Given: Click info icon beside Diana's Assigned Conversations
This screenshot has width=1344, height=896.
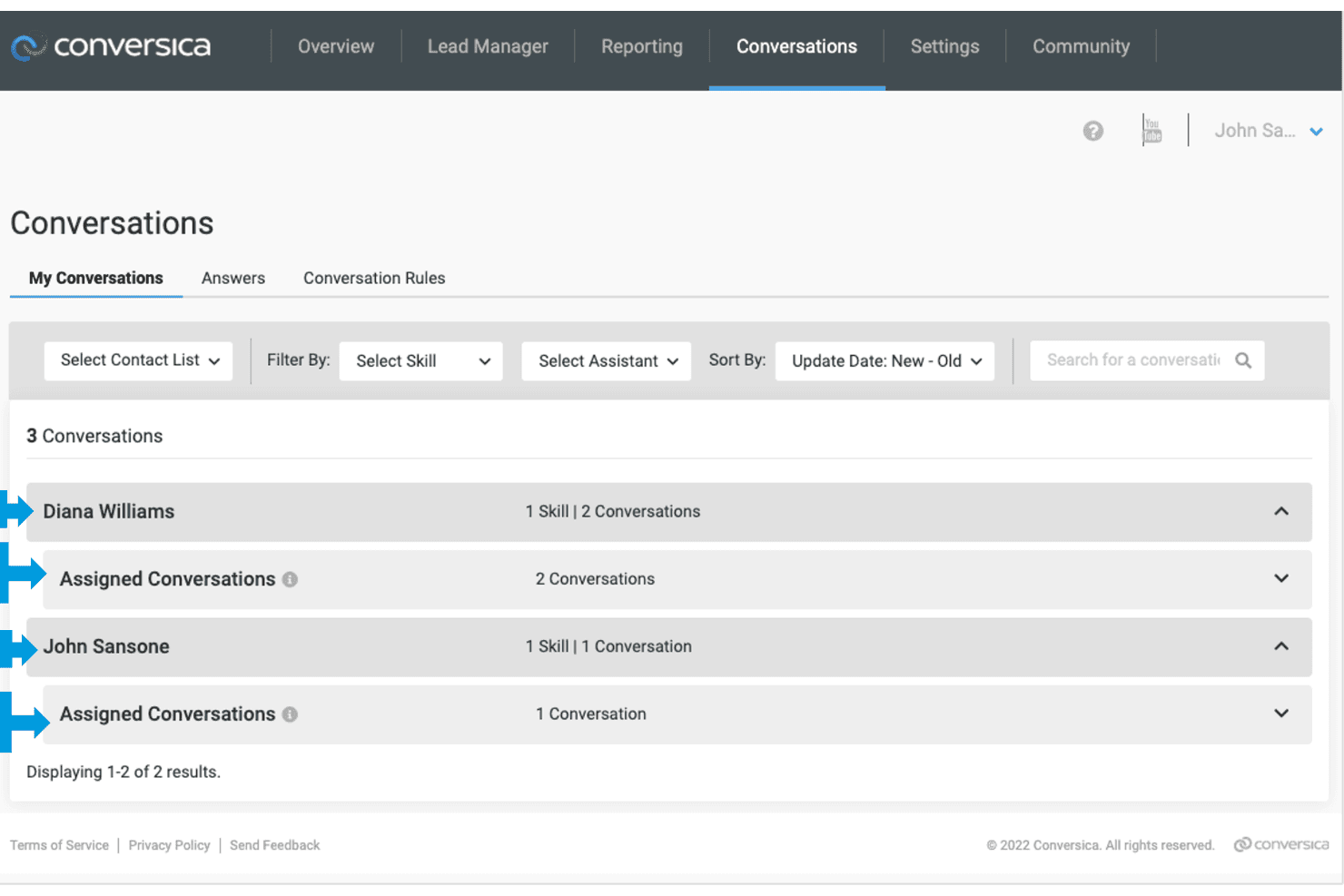Looking at the screenshot, I should click(x=290, y=579).
